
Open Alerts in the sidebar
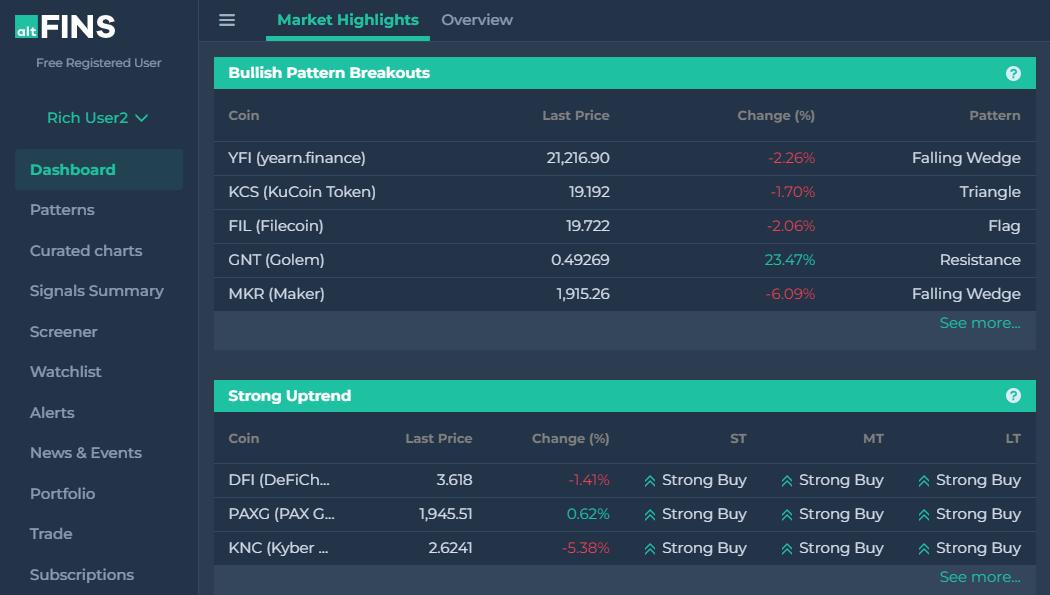tap(52, 413)
